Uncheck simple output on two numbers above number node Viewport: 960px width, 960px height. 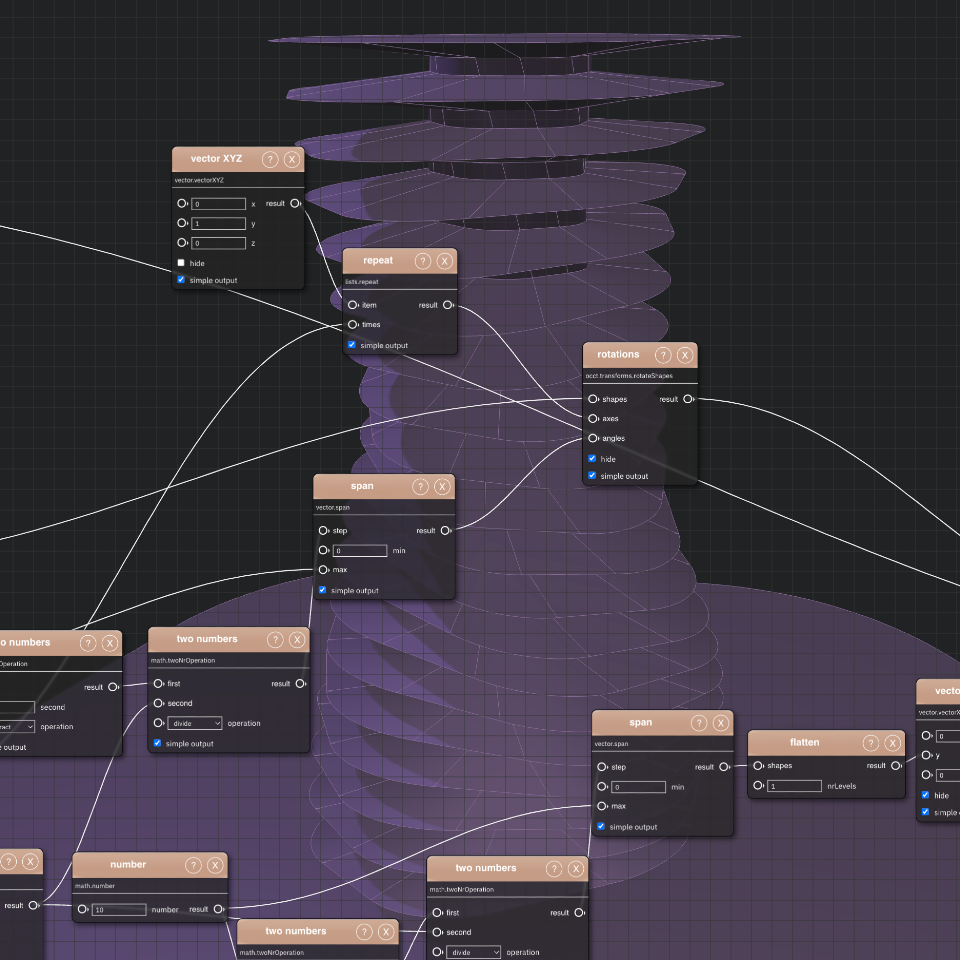click(157, 743)
